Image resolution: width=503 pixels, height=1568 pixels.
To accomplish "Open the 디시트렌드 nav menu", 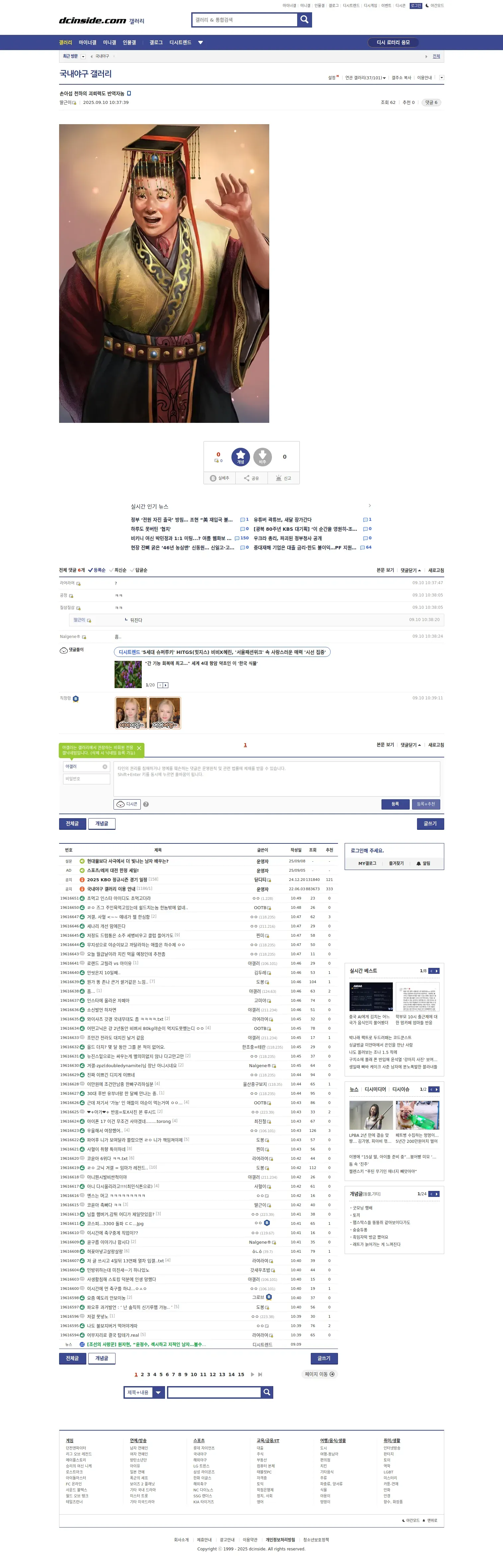I will pyautogui.click(x=180, y=42).
